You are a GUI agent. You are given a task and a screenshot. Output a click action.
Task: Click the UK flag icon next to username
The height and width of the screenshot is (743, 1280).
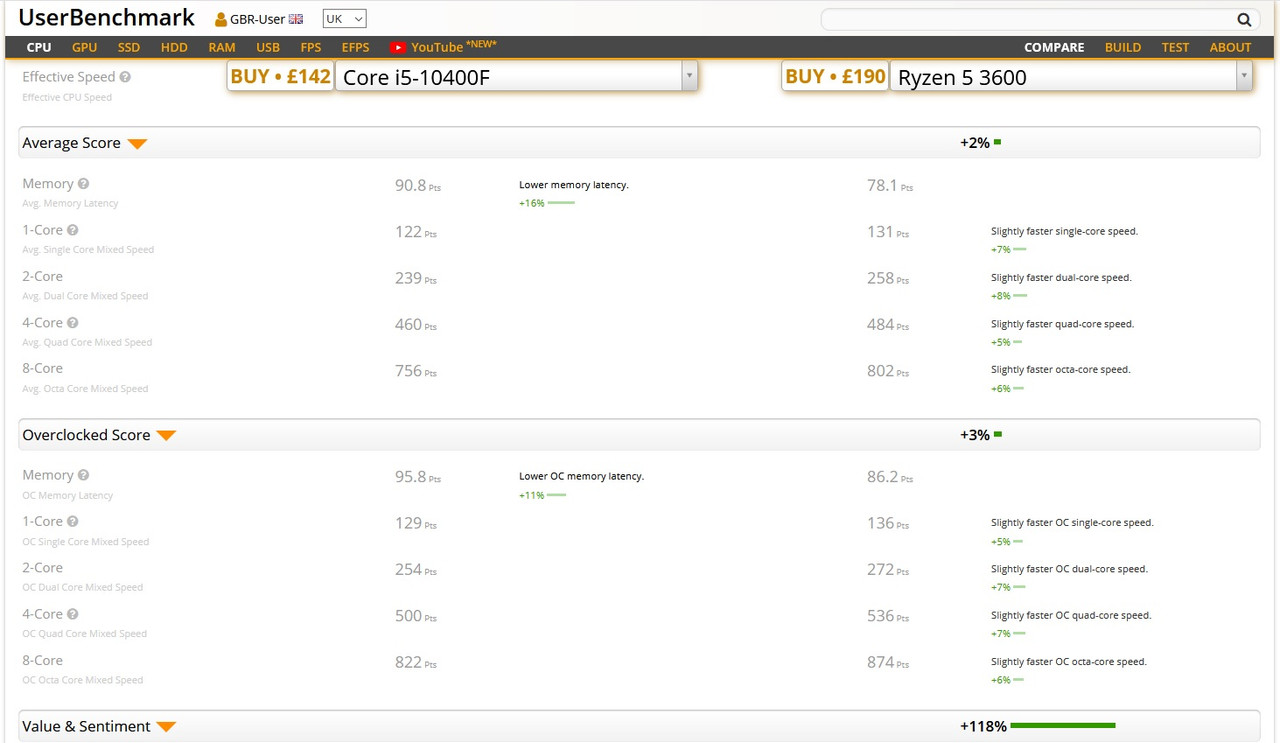pos(296,19)
